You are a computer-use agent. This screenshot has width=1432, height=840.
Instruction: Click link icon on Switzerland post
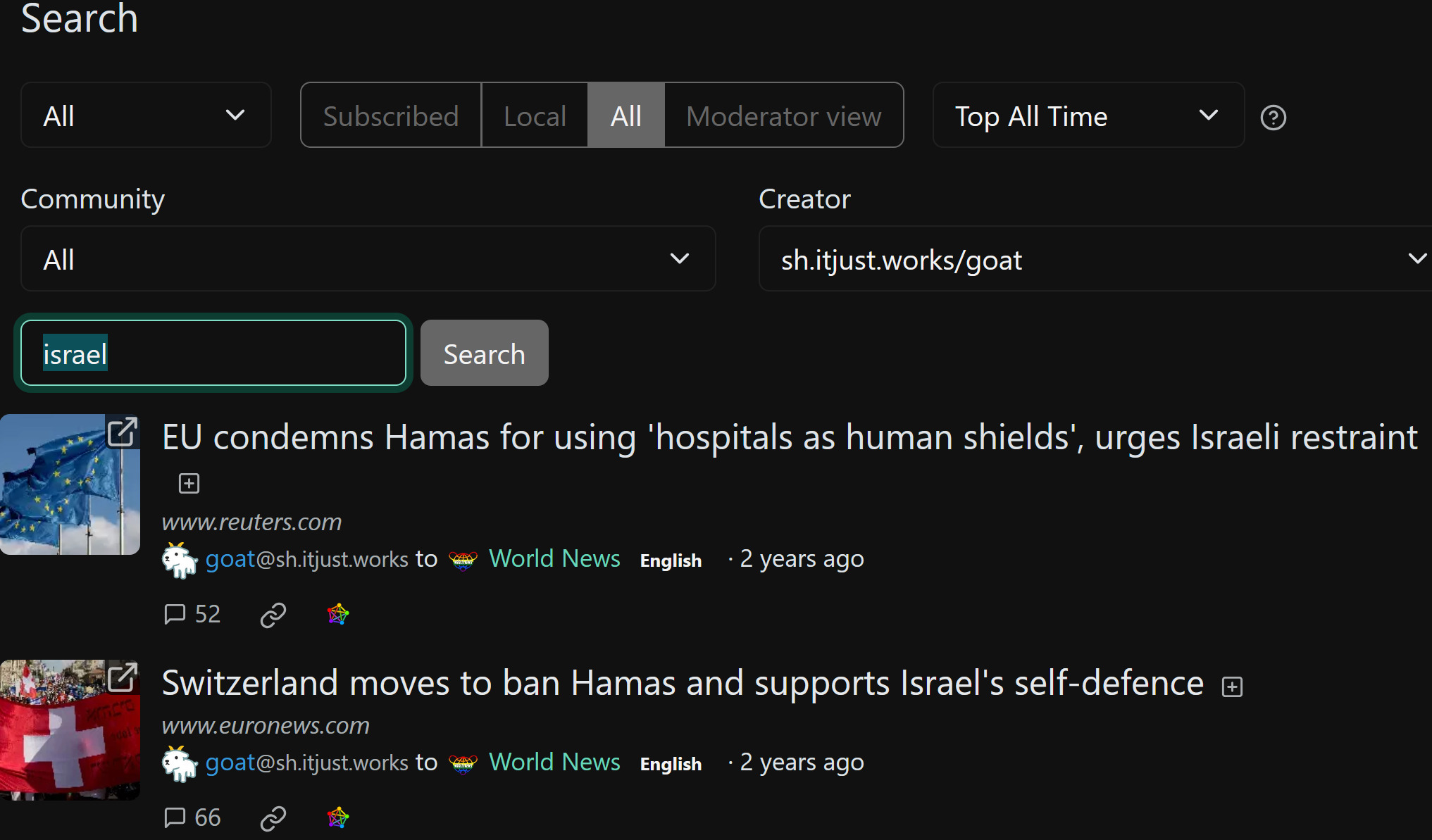pyautogui.click(x=273, y=818)
